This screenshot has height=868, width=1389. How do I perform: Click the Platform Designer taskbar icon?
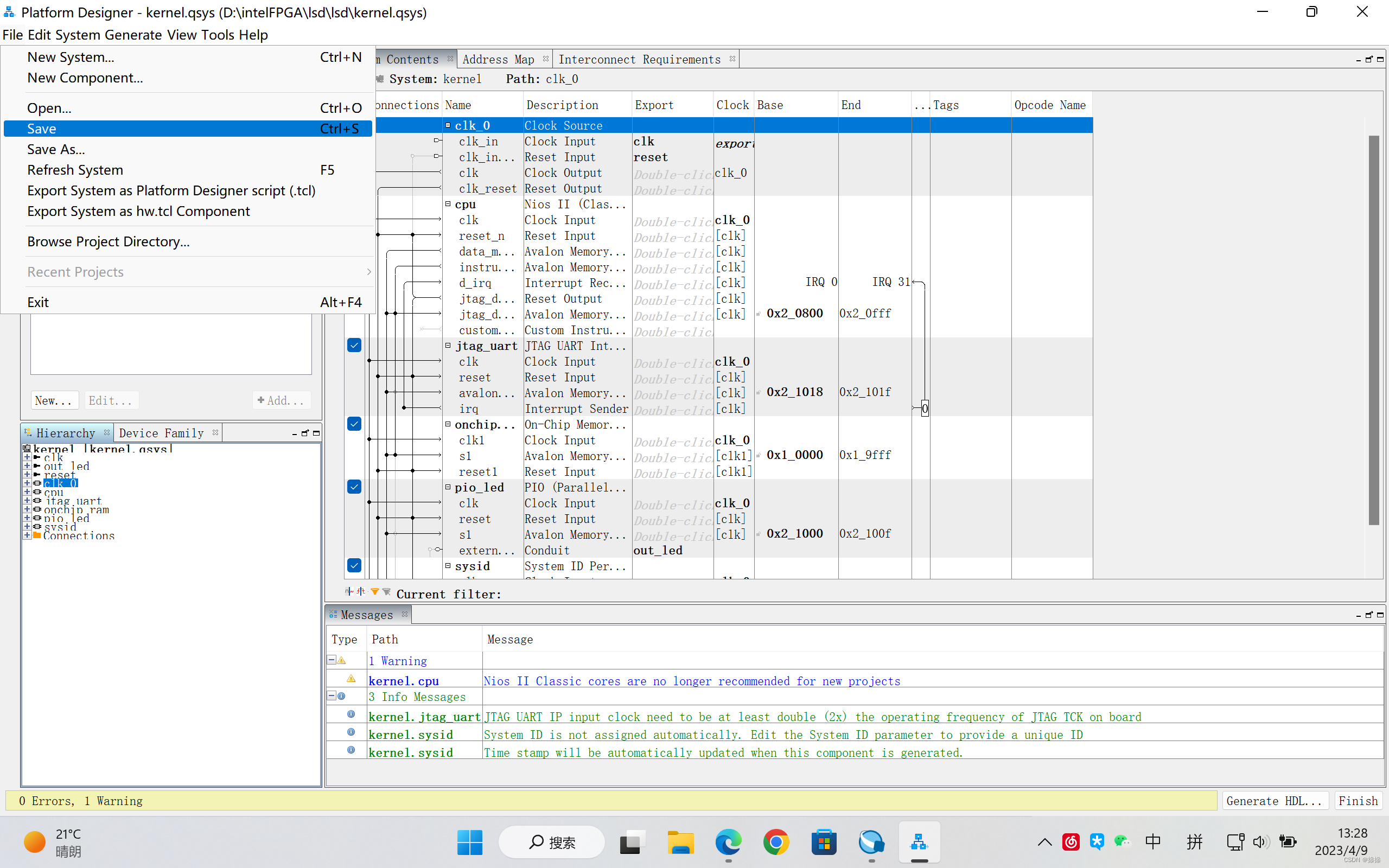919,842
